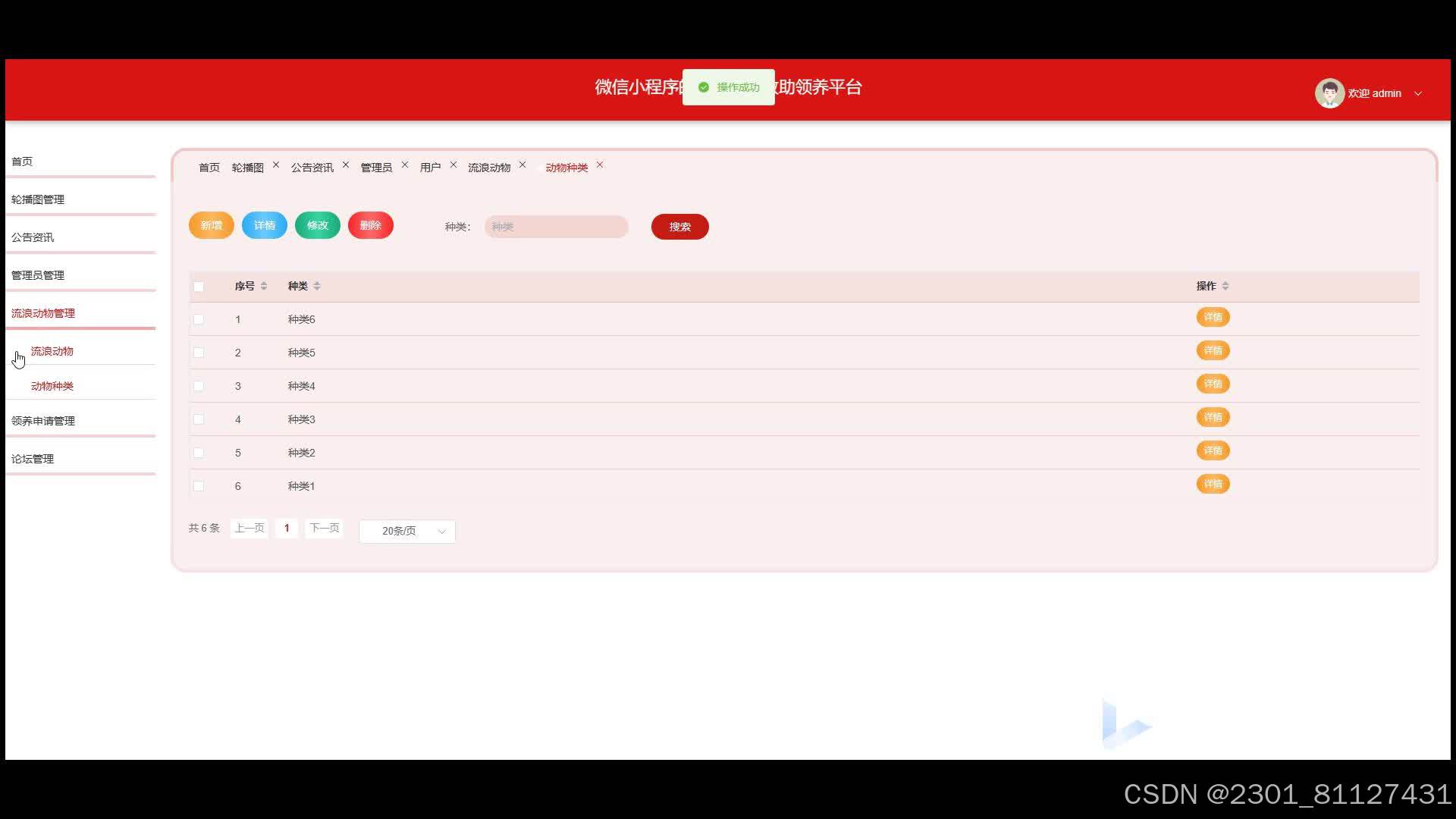Open 领养申请管理 in the sidebar
This screenshot has width=1456, height=819.
coord(43,421)
